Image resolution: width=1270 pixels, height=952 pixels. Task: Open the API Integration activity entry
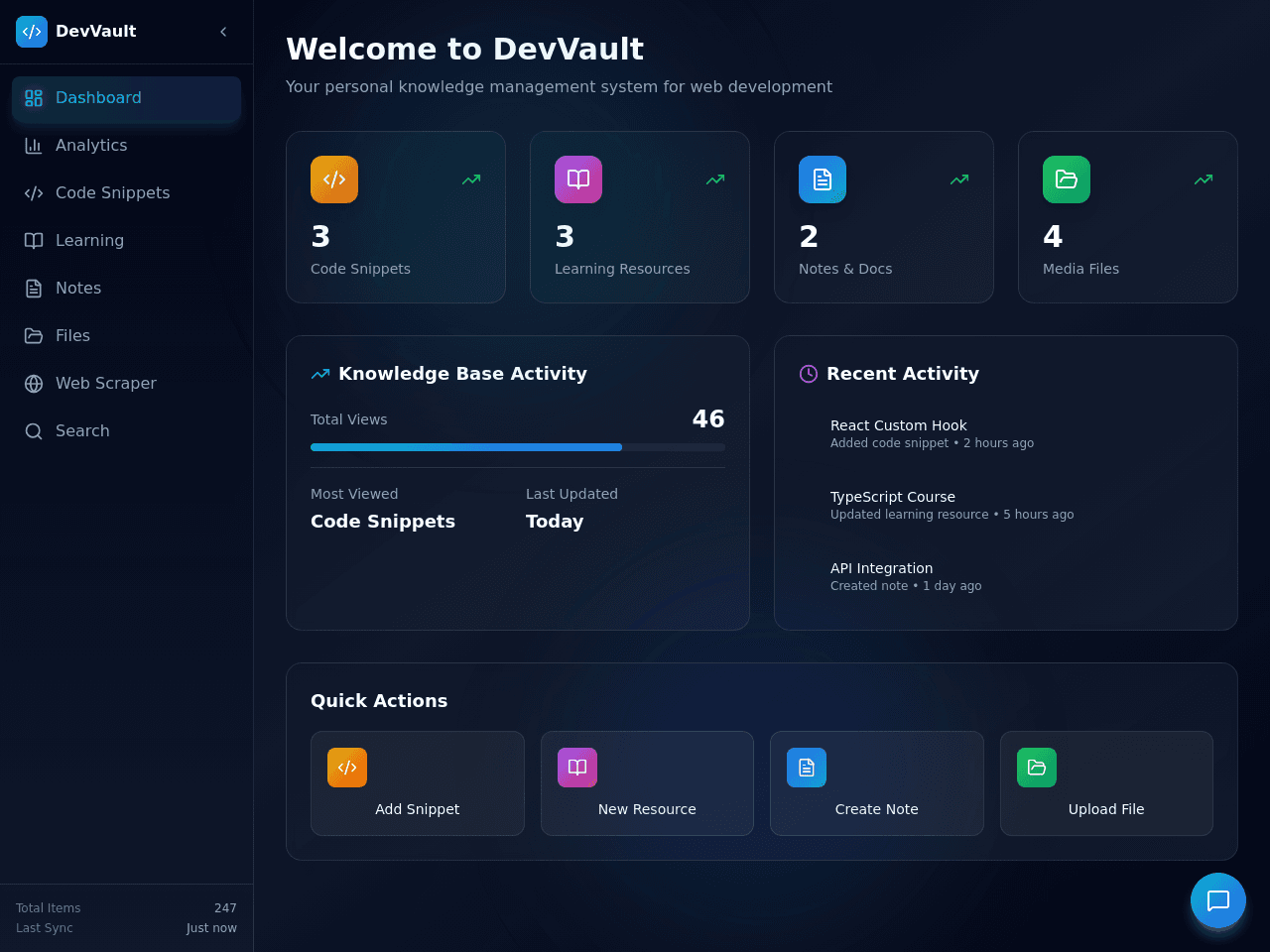click(x=1006, y=576)
